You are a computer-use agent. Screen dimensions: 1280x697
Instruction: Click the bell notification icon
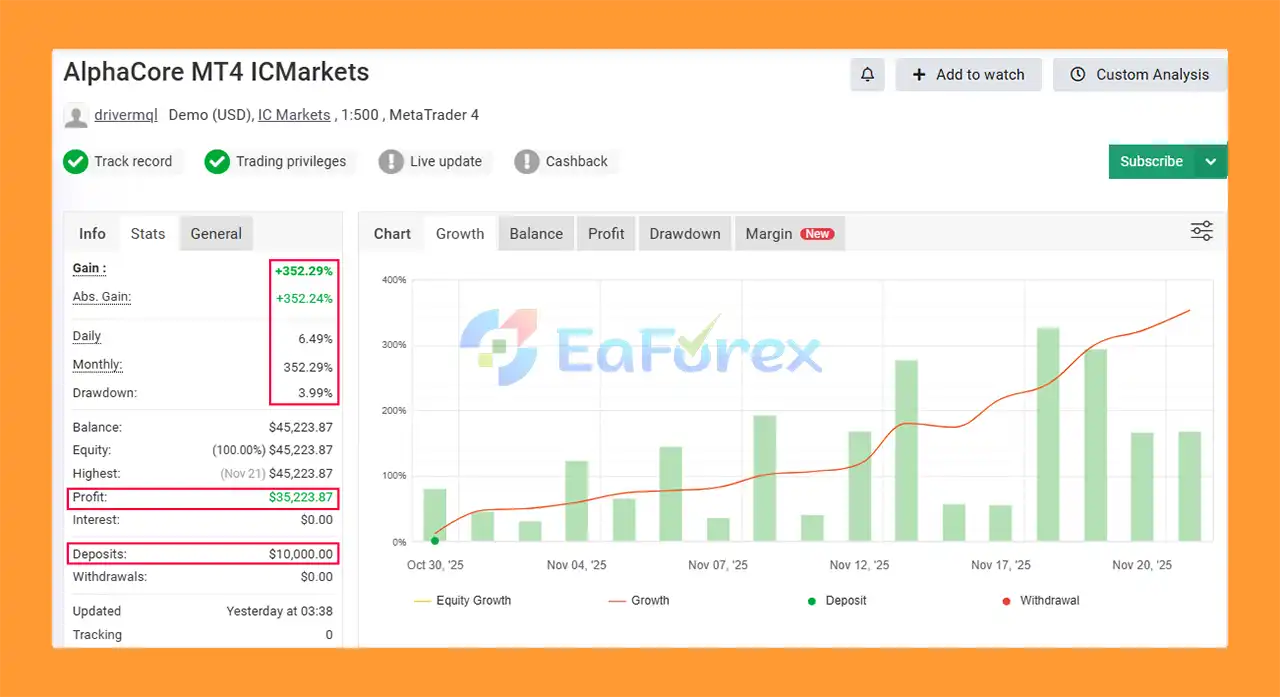[x=867, y=75]
